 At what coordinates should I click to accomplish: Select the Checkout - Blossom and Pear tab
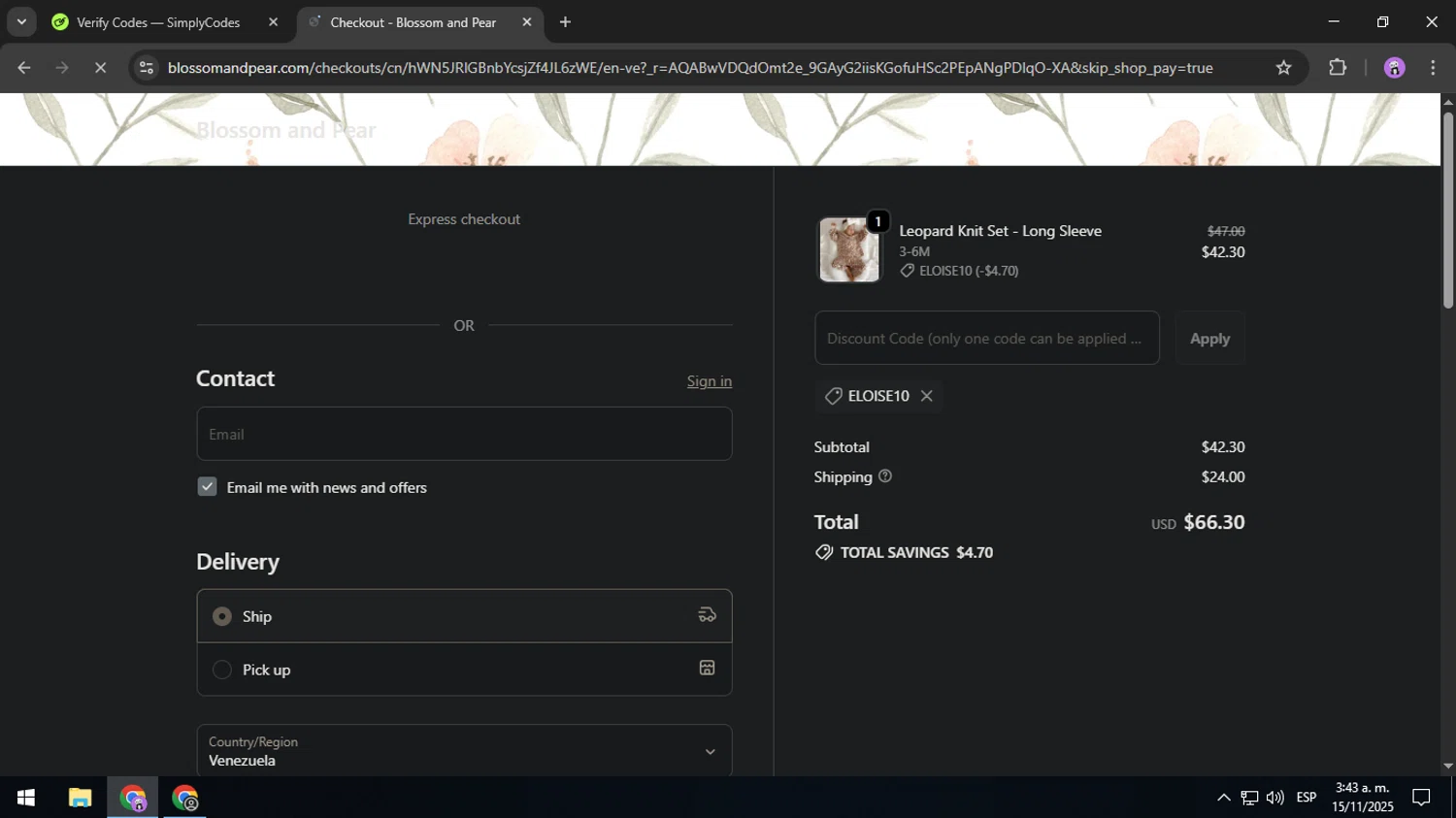click(x=413, y=22)
